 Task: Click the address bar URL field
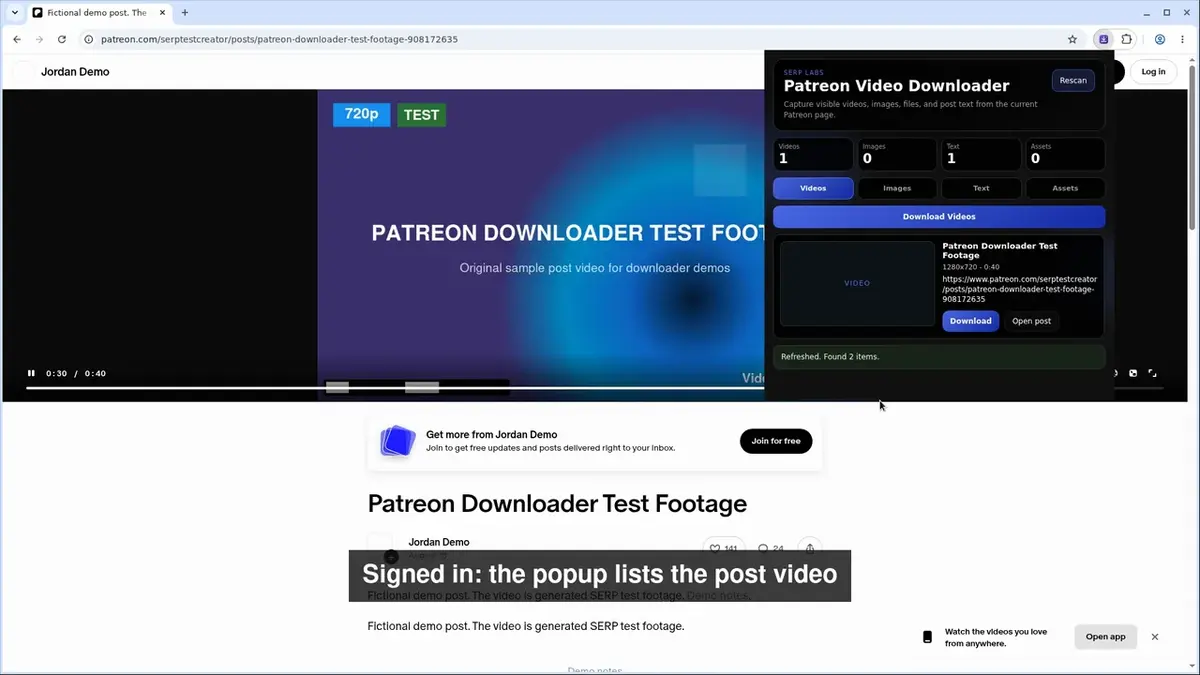click(570, 39)
